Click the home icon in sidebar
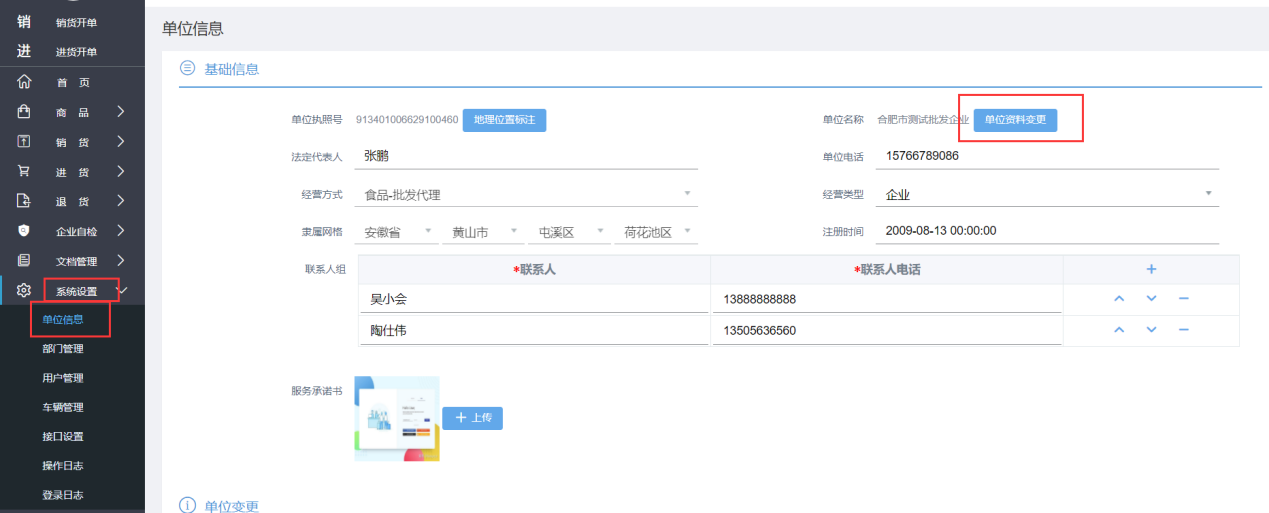This screenshot has width=1269, height=513. [24, 82]
